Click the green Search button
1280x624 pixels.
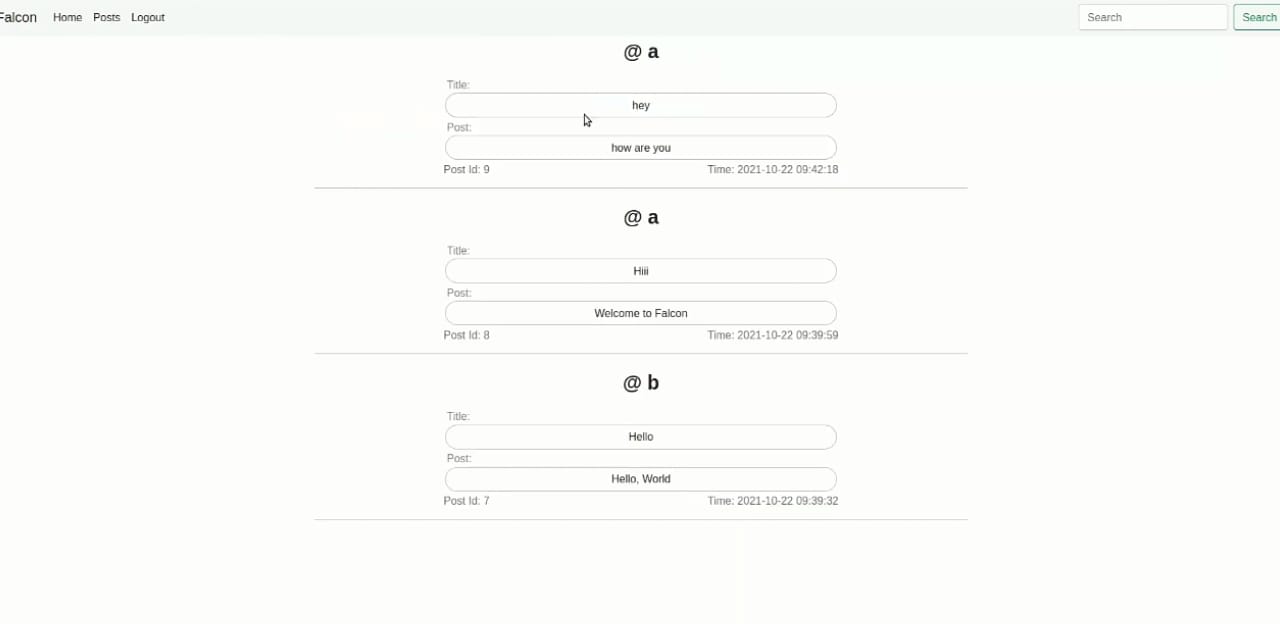point(1258,17)
